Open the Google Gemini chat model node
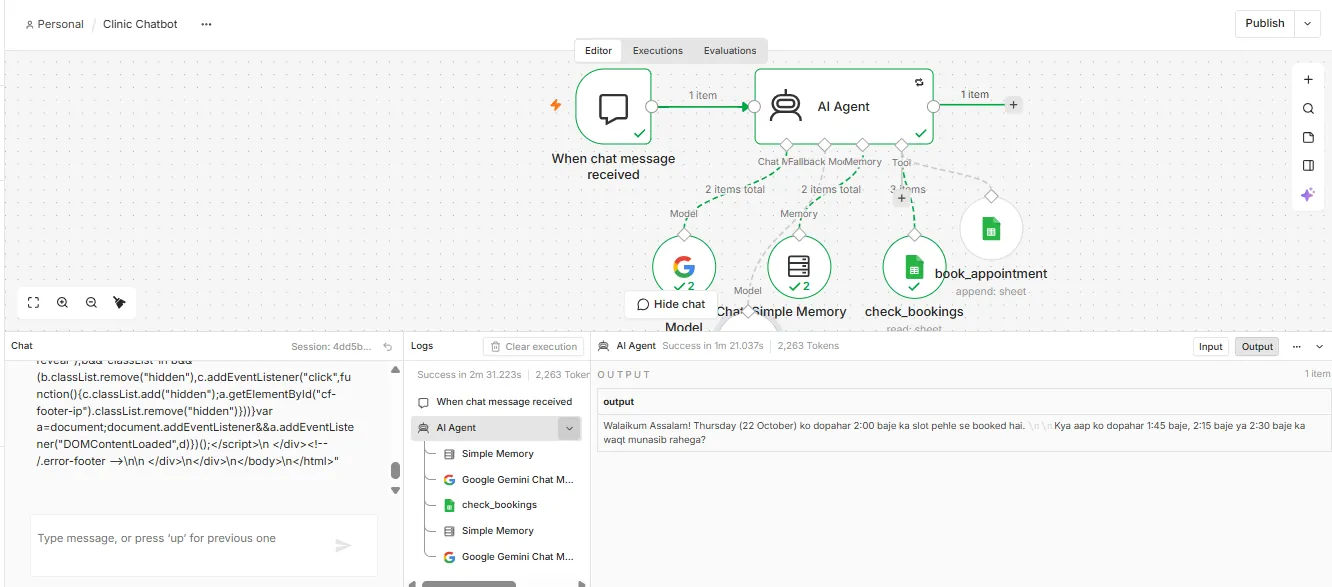1332x587 pixels. click(684, 268)
